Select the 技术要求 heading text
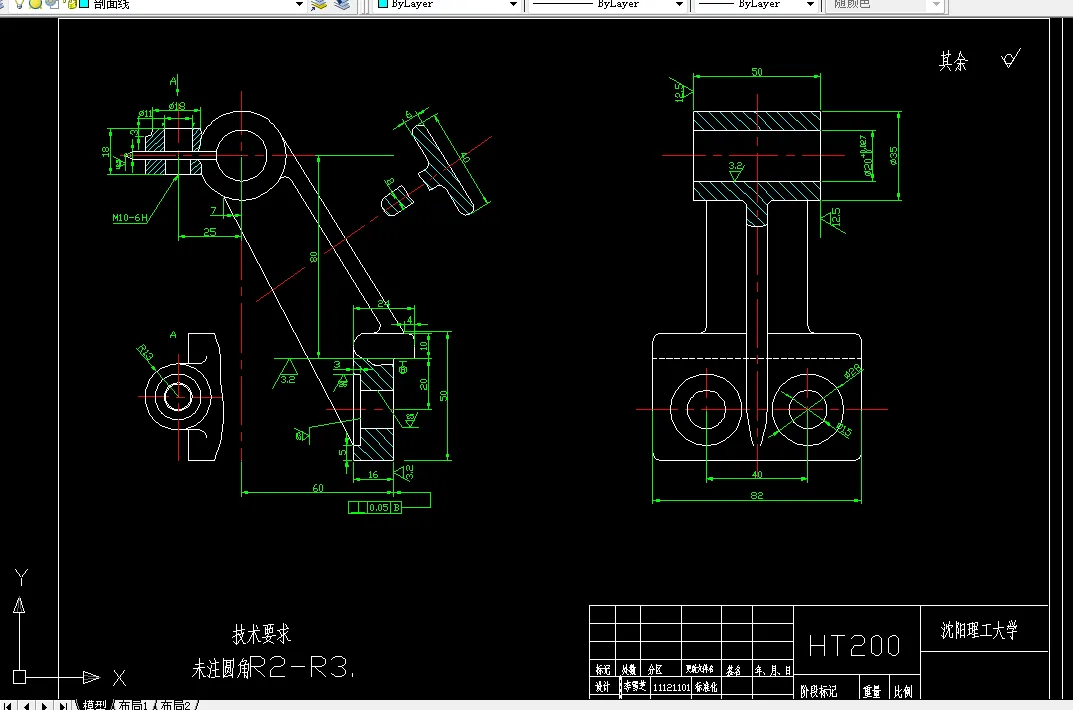This screenshot has height=710, width=1073. [x=261, y=634]
